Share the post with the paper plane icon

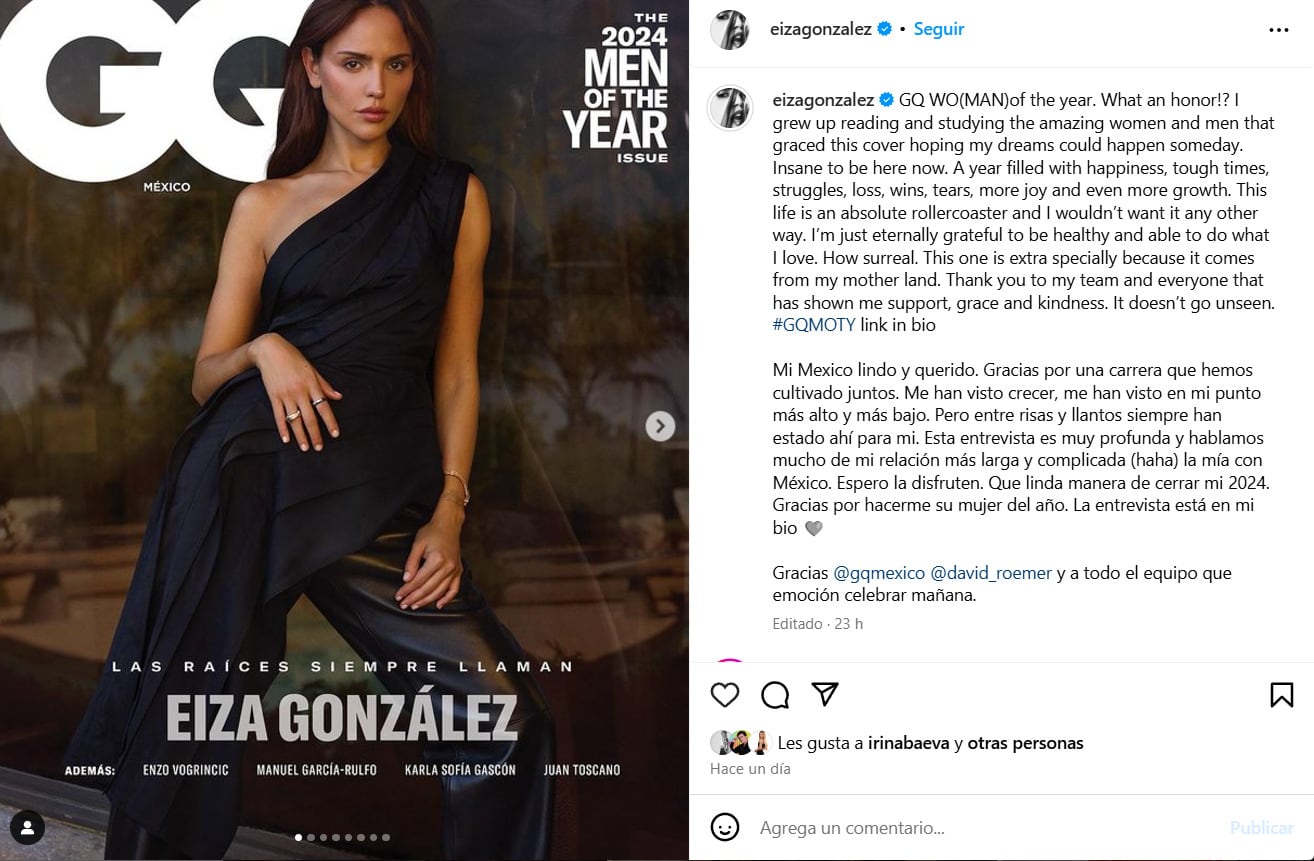(825, 694)
